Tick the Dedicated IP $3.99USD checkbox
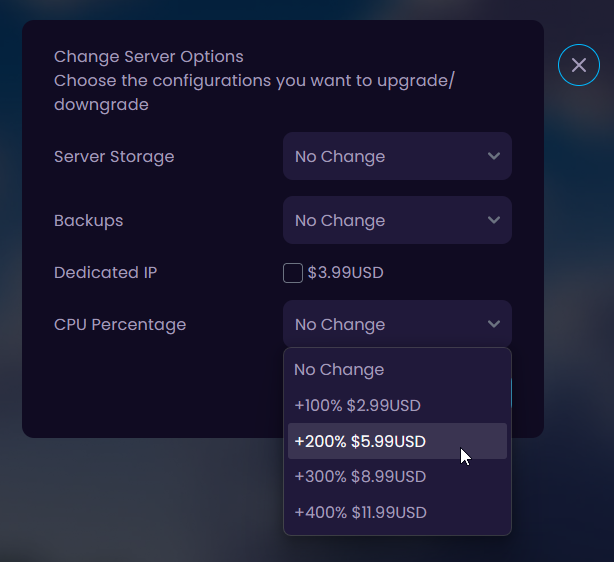Viewport: 614px width, 562px height. (x=293, y=273)
